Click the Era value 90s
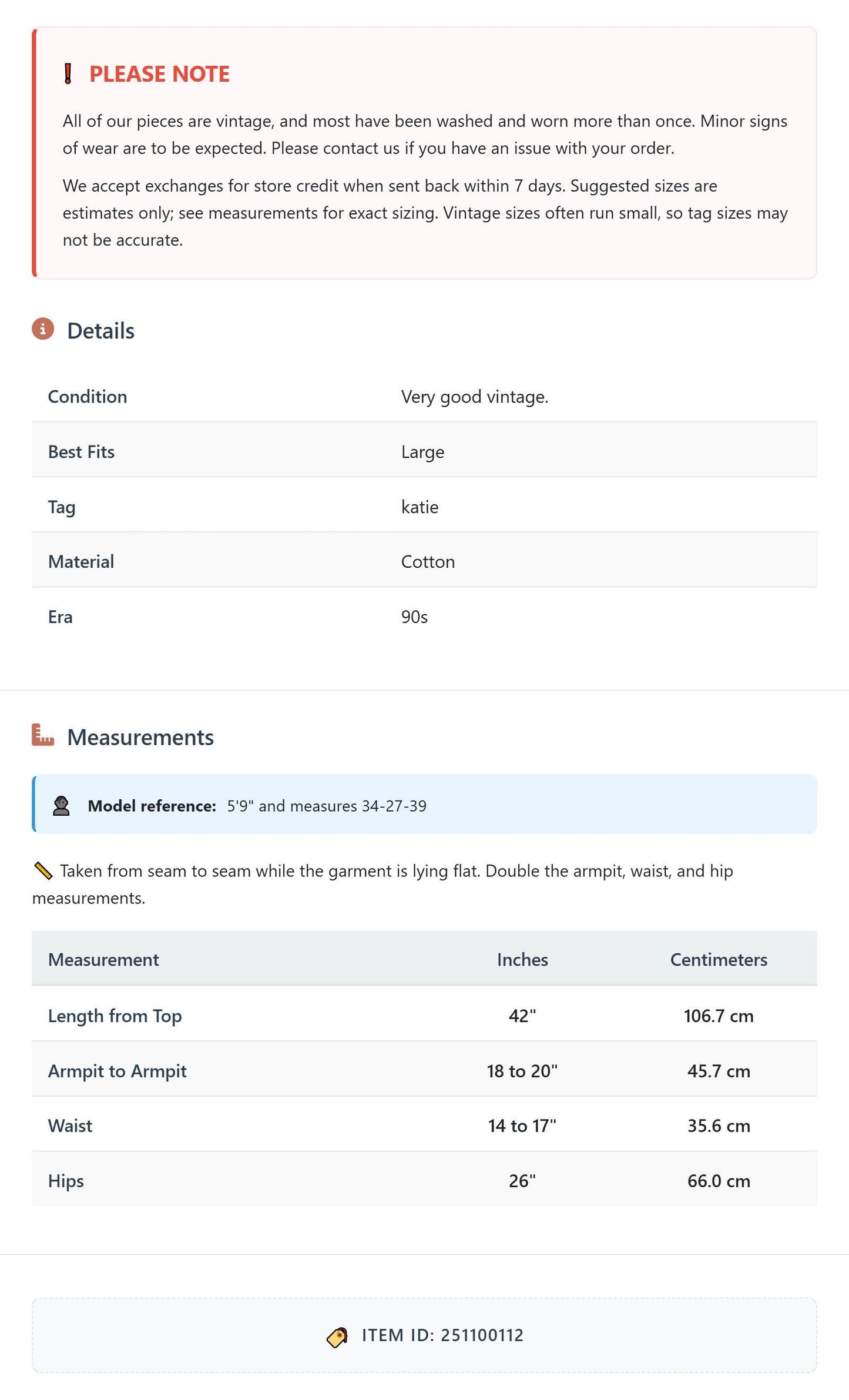Viewport: 849px width, 1400px height. pyautogui.click(x=414, y=617)
